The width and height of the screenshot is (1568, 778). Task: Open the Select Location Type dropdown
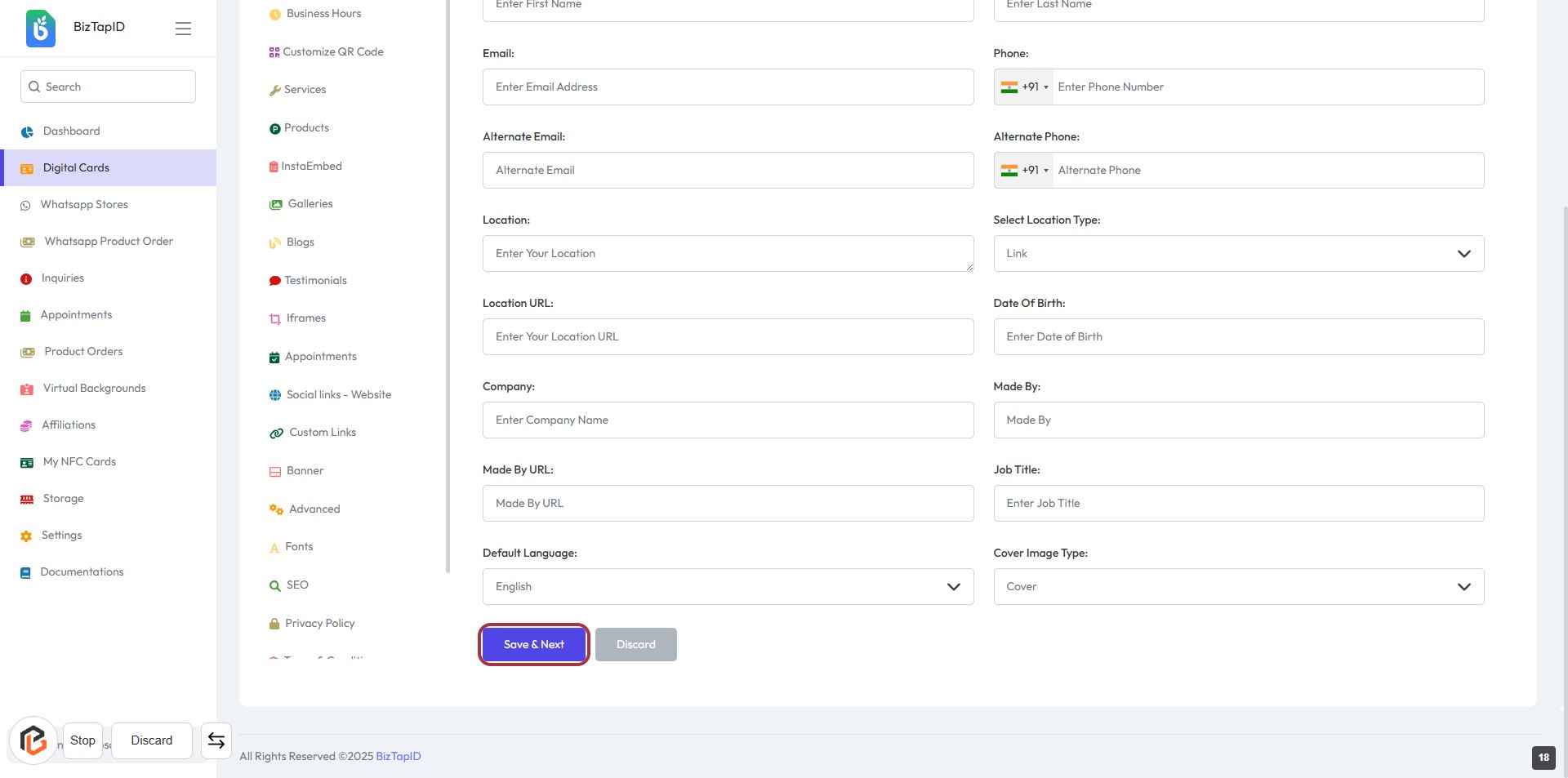pyautogui.click(x=1238, y=254)
